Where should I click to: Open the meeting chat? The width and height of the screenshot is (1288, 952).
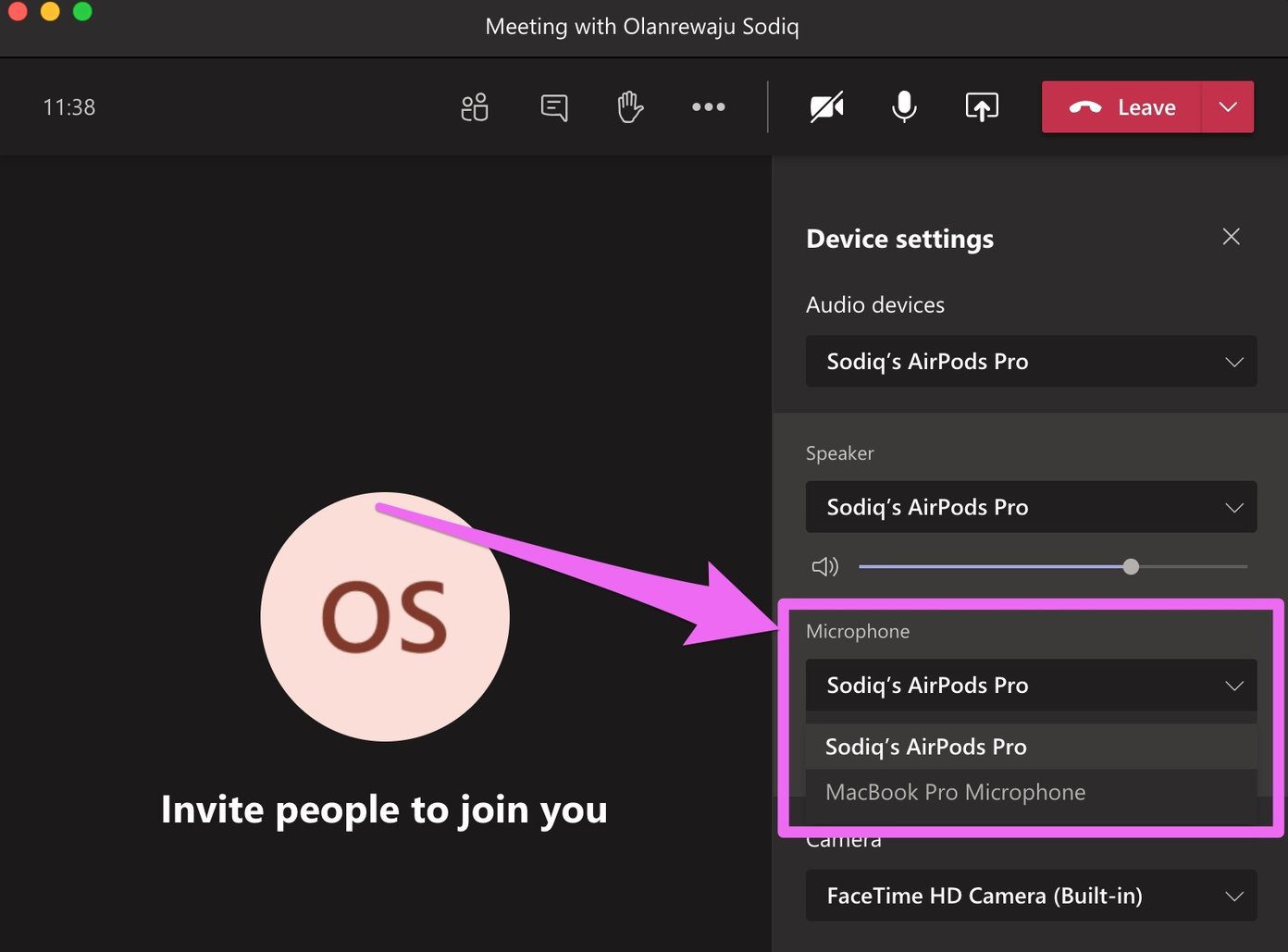pos(553,106)
